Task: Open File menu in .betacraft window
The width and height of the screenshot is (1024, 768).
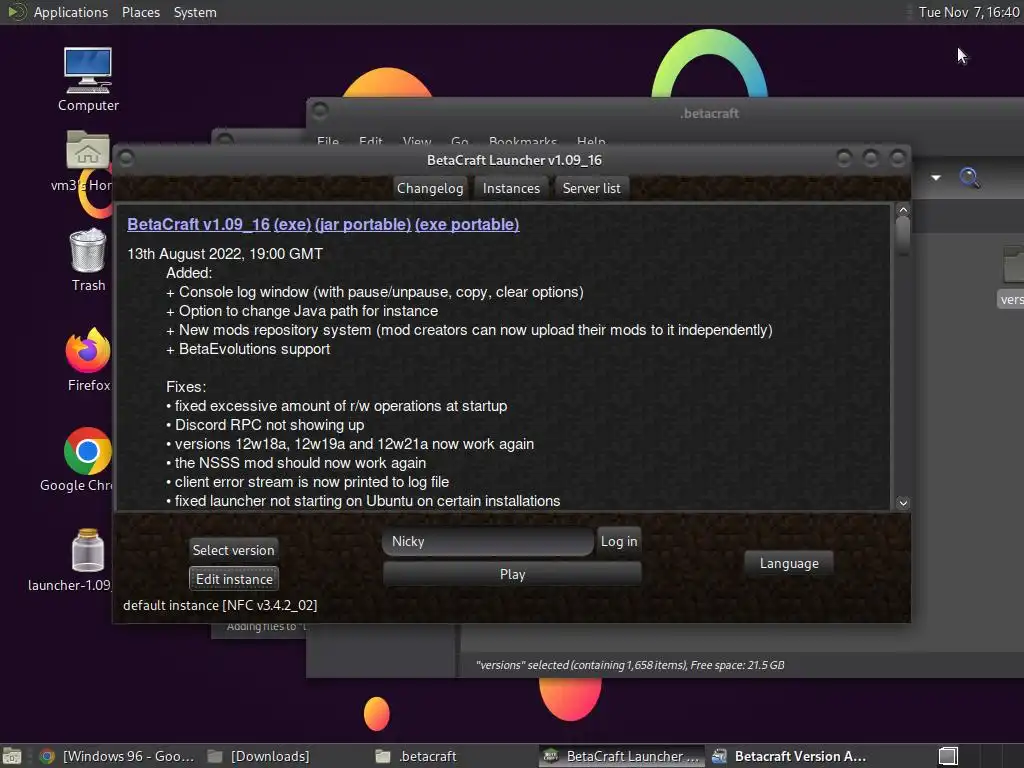Action: [x=328, y=141]
